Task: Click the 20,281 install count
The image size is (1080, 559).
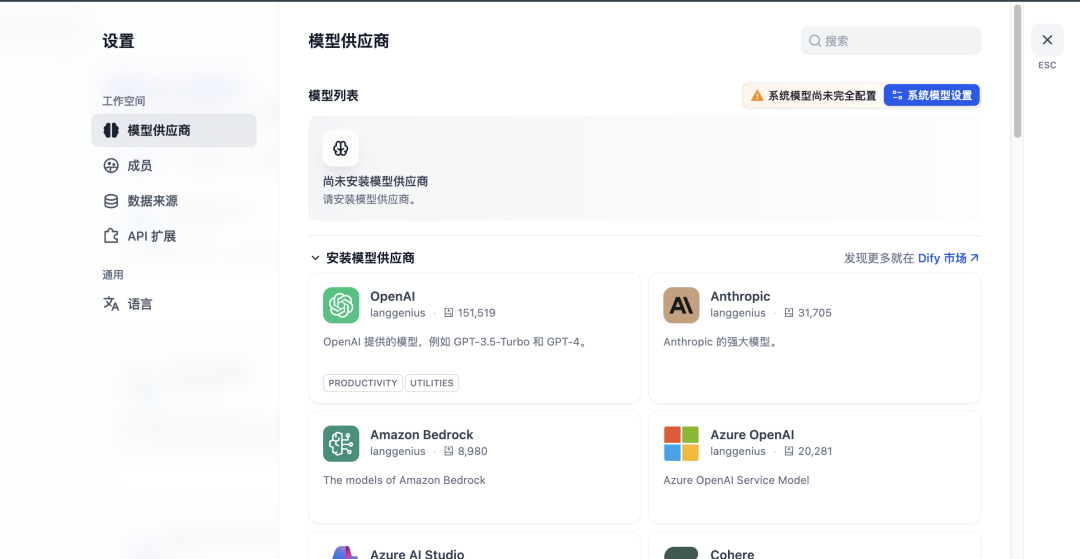Action: 815,451
